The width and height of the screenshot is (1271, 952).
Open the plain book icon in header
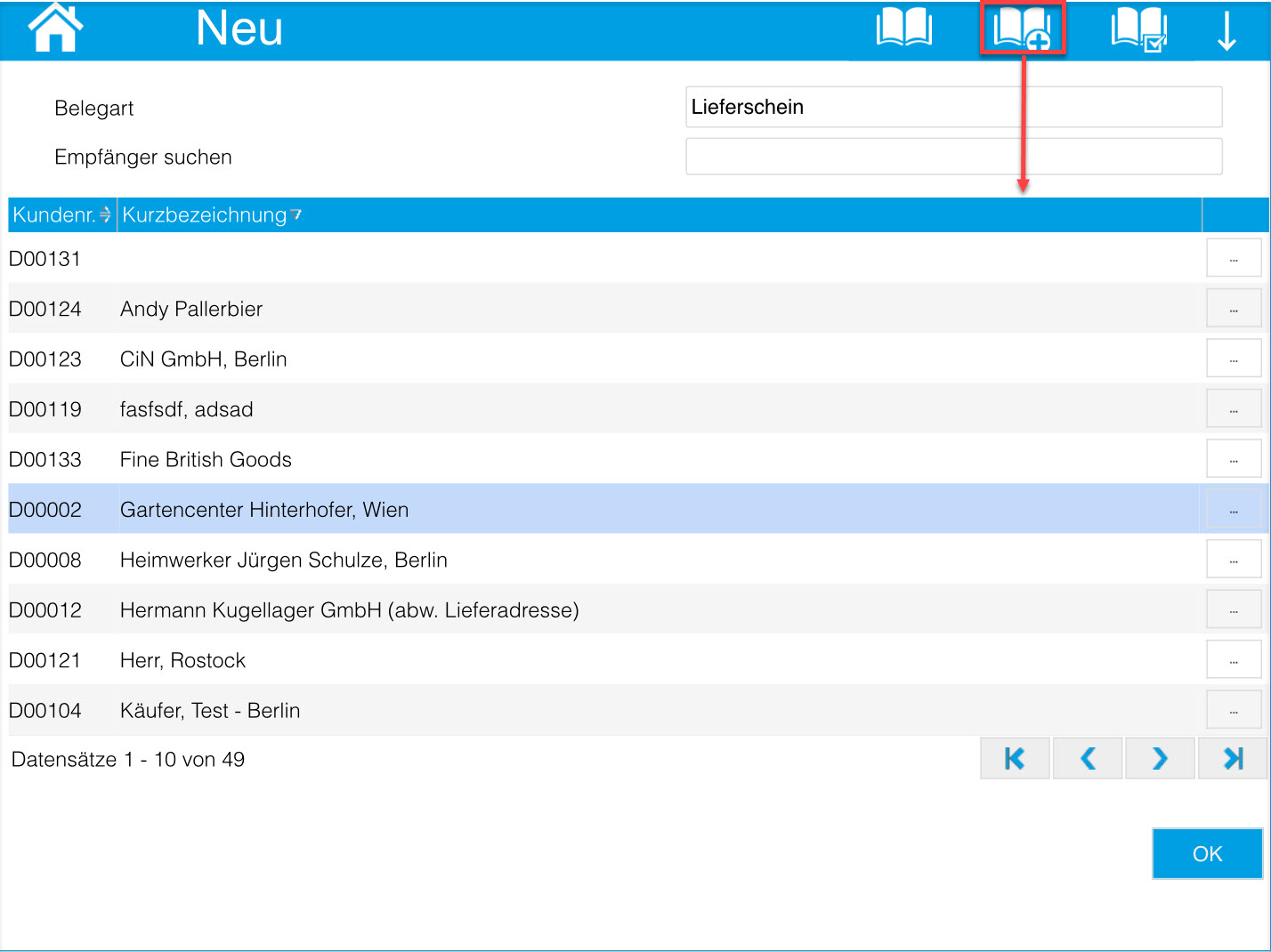904,28
